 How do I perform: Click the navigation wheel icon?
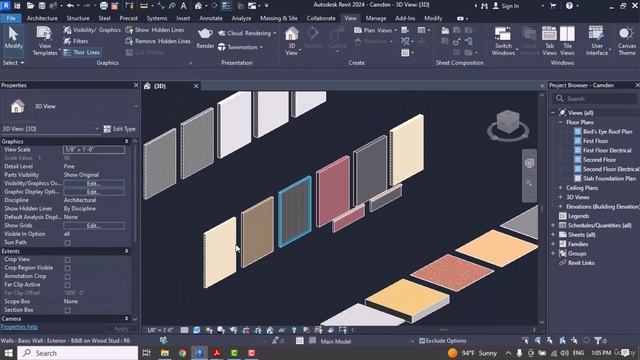[x=529, y=163]
